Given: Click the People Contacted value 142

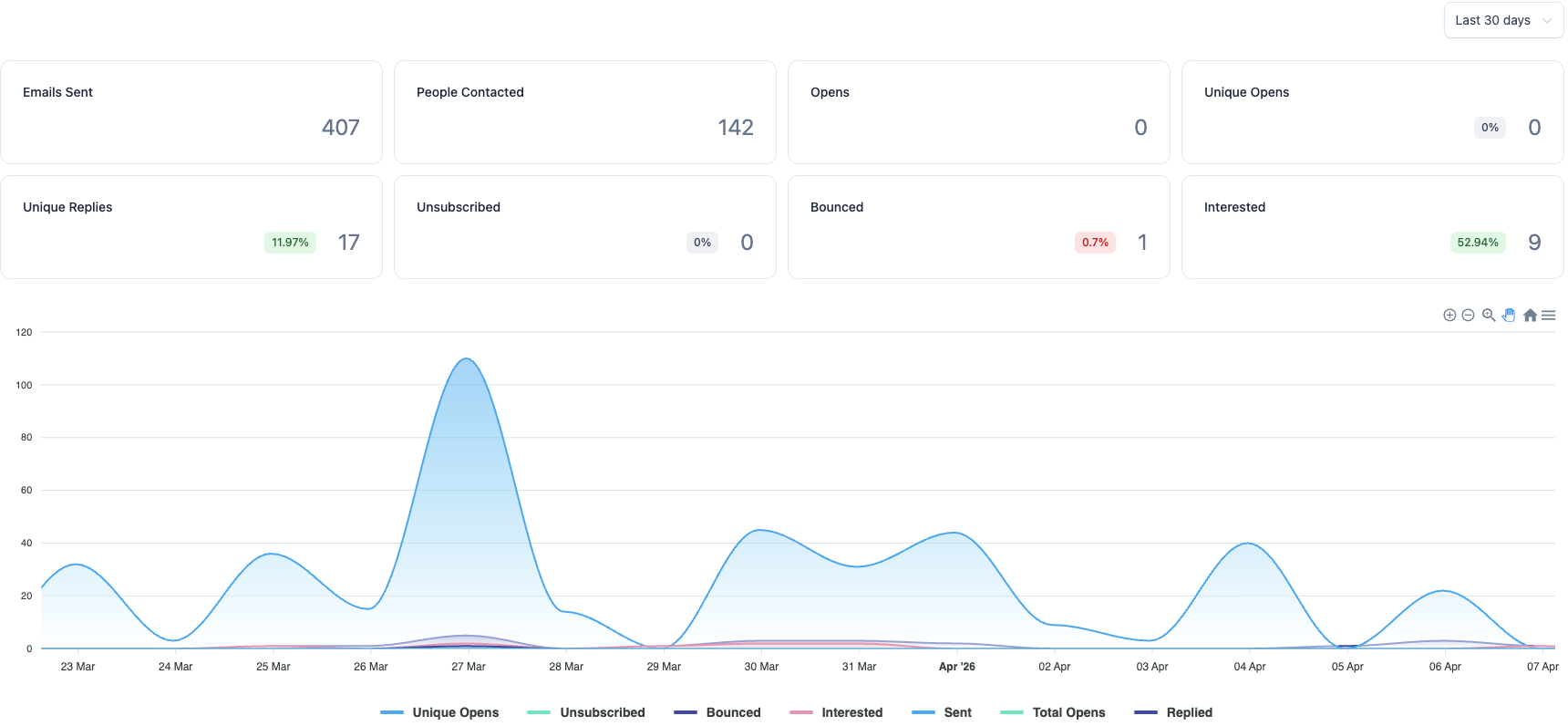Looking at the screenshot, I should point(736,128).
